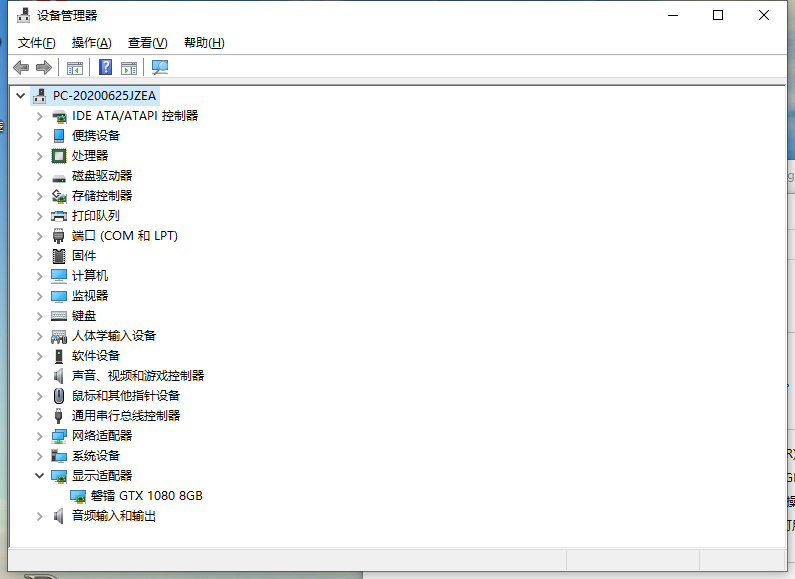Expand the 音频输入和输出 node arrow
Viewport: 795px width, 579px height.
[x=40, y=516]
